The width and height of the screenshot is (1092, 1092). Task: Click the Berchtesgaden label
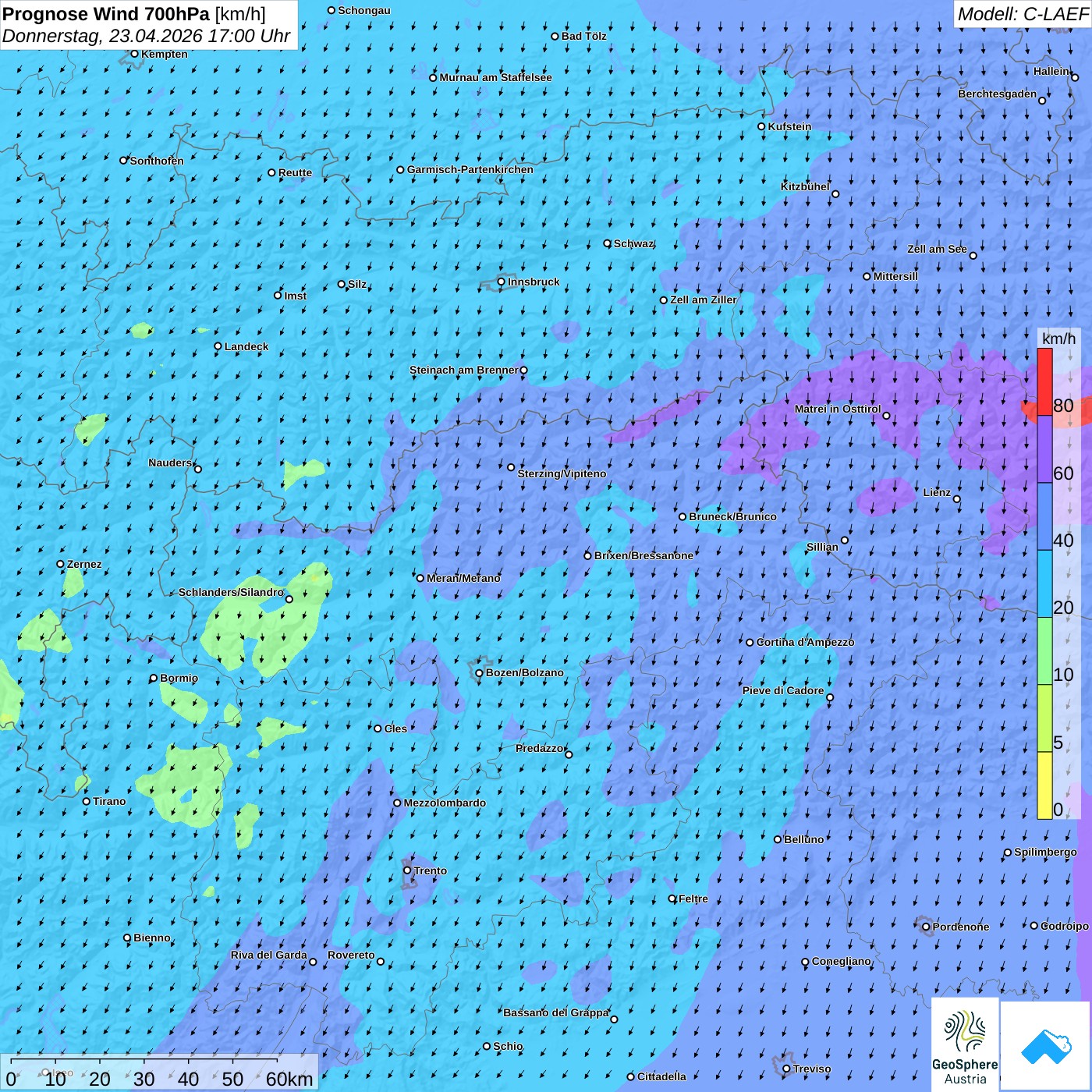click(998, 94)
